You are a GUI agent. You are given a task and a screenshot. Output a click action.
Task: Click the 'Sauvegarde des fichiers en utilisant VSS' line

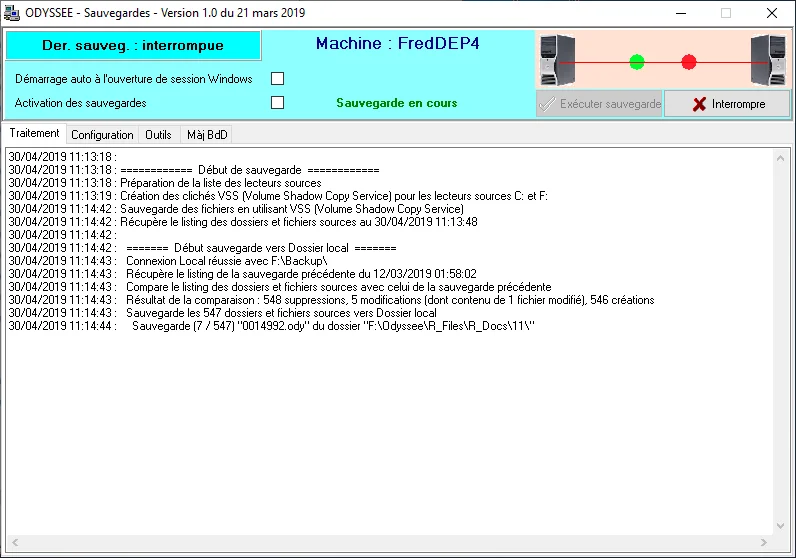pos(236,209)
